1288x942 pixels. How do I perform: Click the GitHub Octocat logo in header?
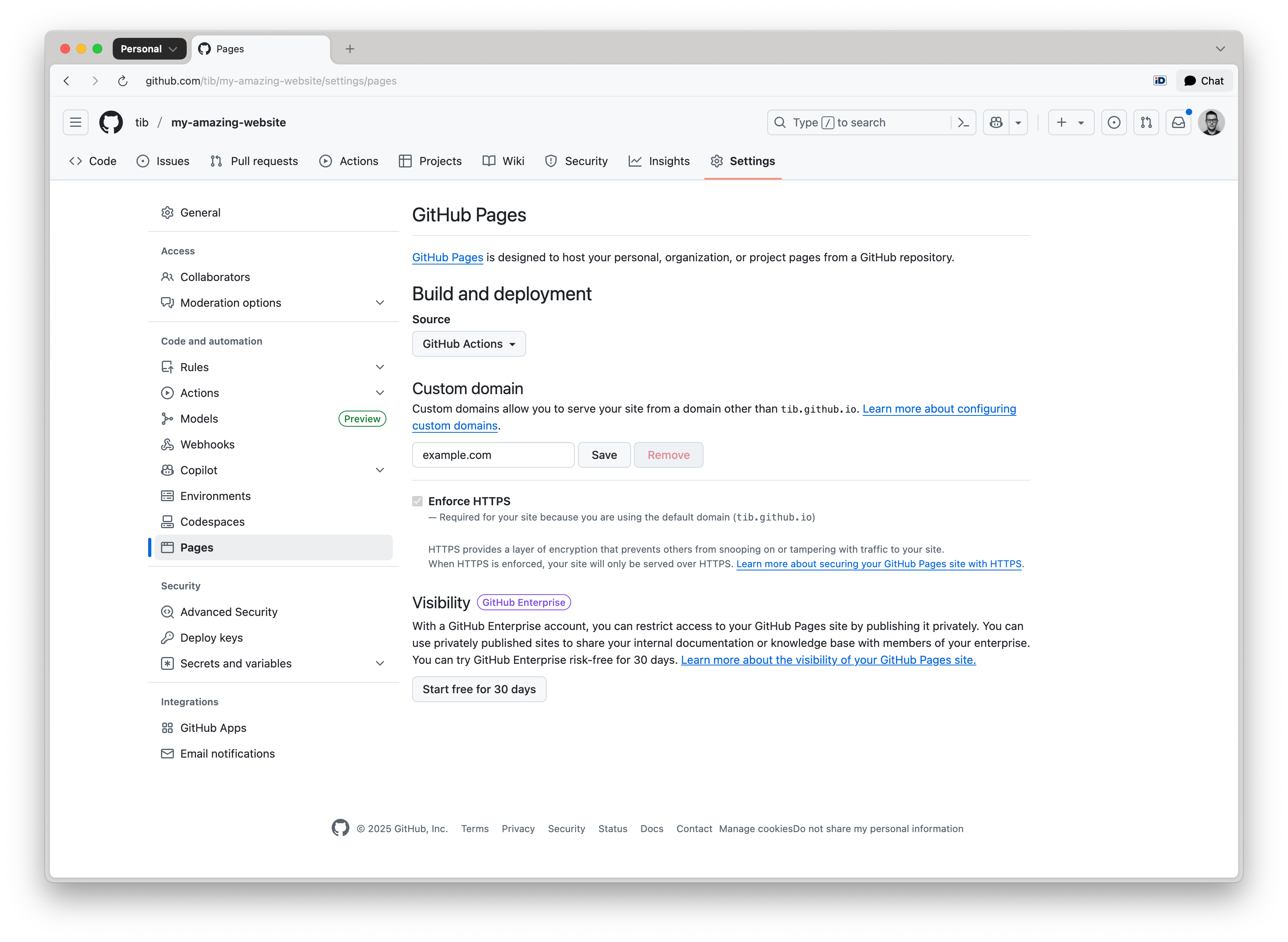[111, 123]
